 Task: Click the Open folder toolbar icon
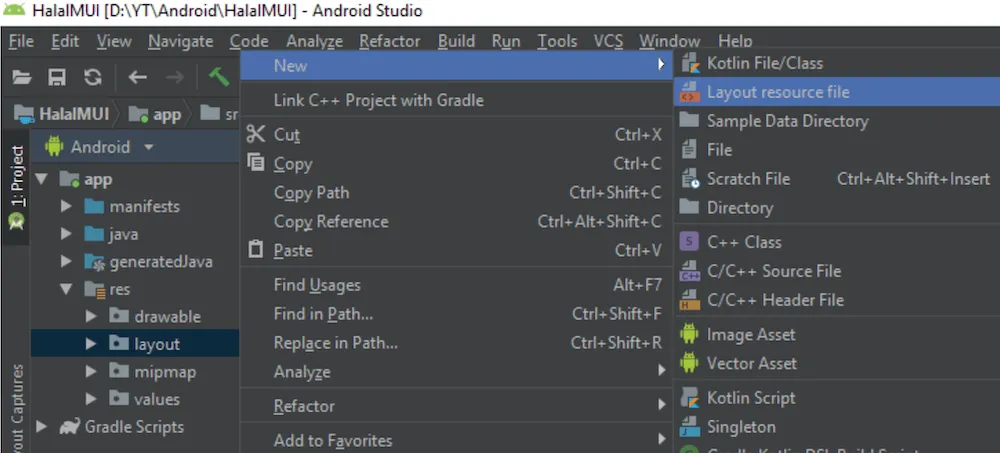point(22,78)
